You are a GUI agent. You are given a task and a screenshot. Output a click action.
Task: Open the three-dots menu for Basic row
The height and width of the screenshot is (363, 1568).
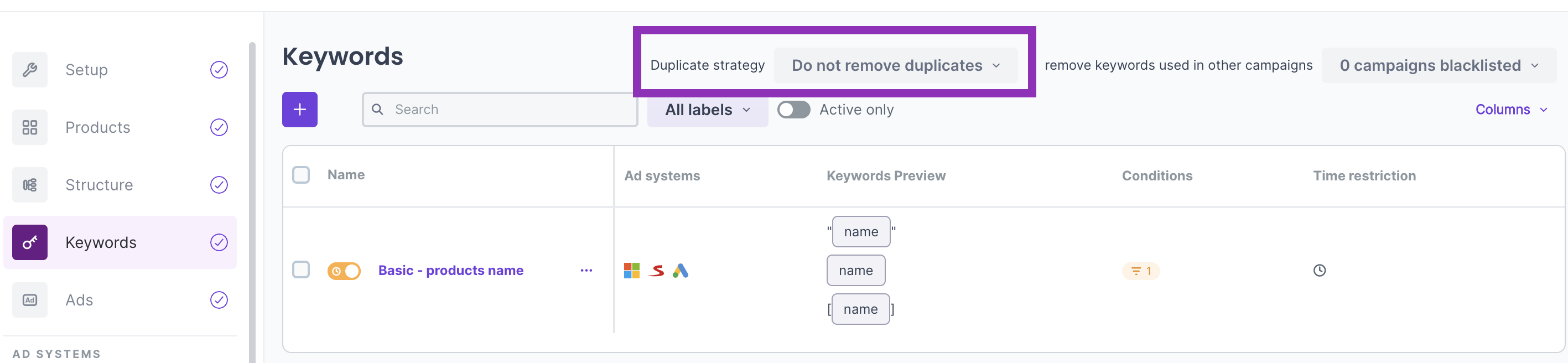click(585, 271)
